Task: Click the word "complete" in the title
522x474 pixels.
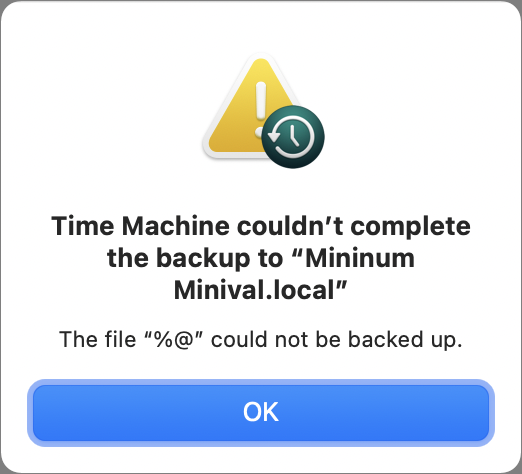Action: 410,227
